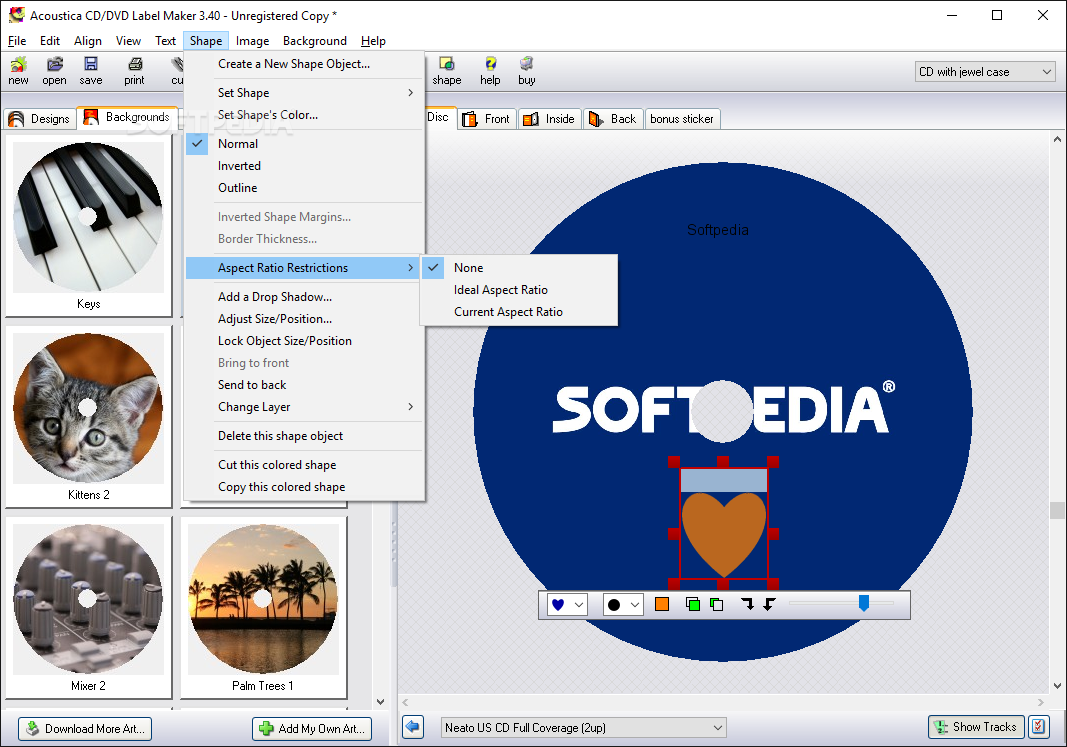Choose Cut this colored shape
The height and width of the screenshot is (747, 1067).
[303, 465]
